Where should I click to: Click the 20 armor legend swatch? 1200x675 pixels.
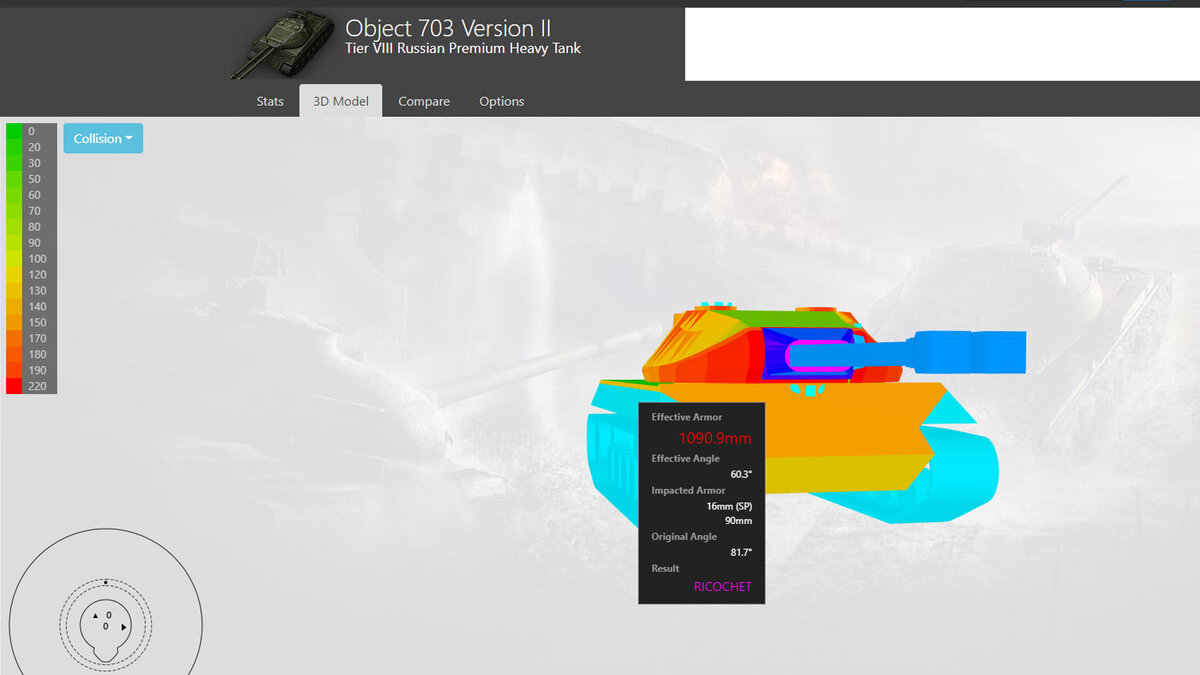point(14,147)
